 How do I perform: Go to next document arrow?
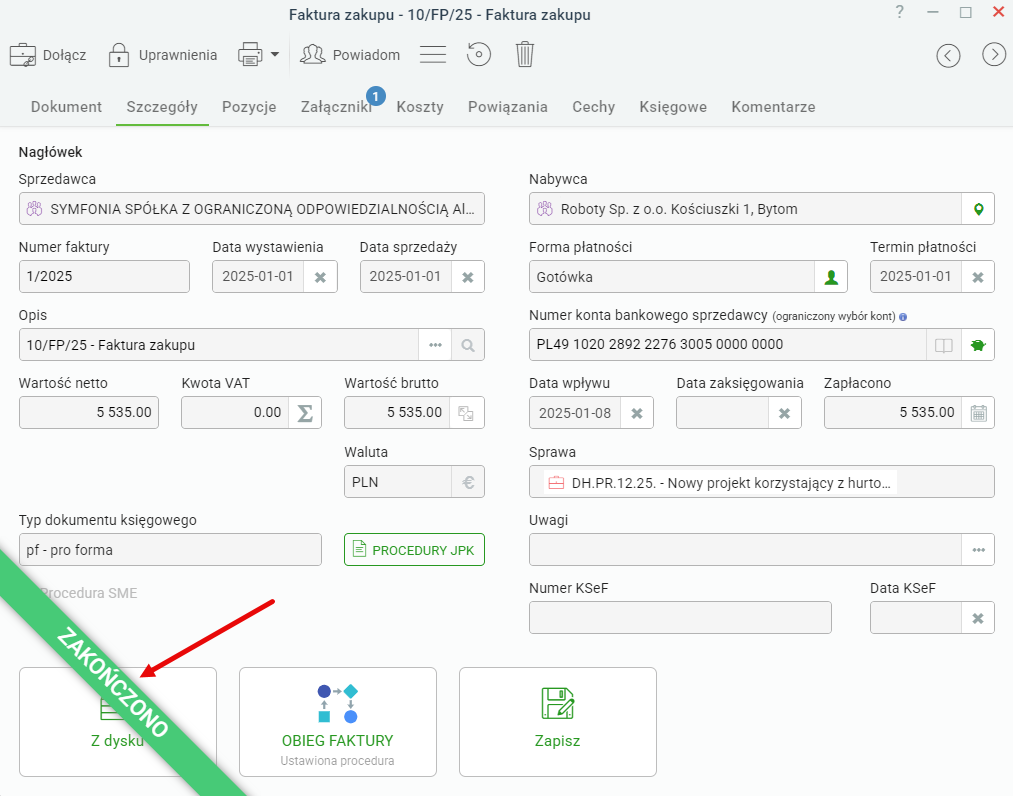[x=994, y=55]
